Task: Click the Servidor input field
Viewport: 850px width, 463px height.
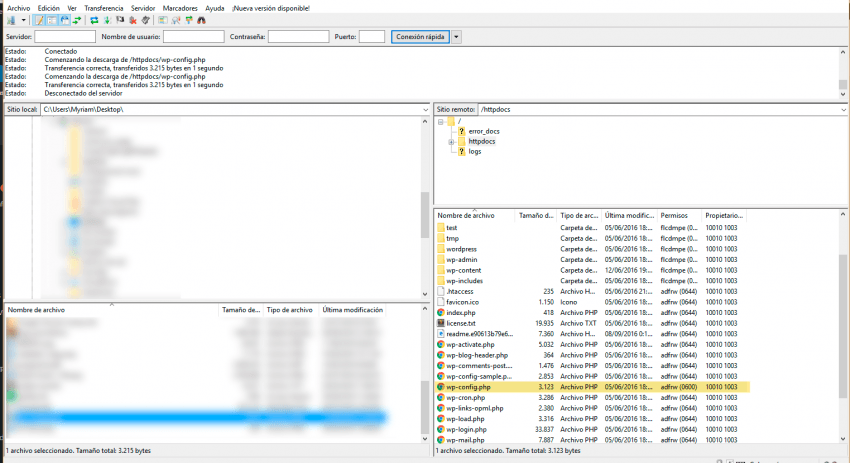Action: click(65, 37)
